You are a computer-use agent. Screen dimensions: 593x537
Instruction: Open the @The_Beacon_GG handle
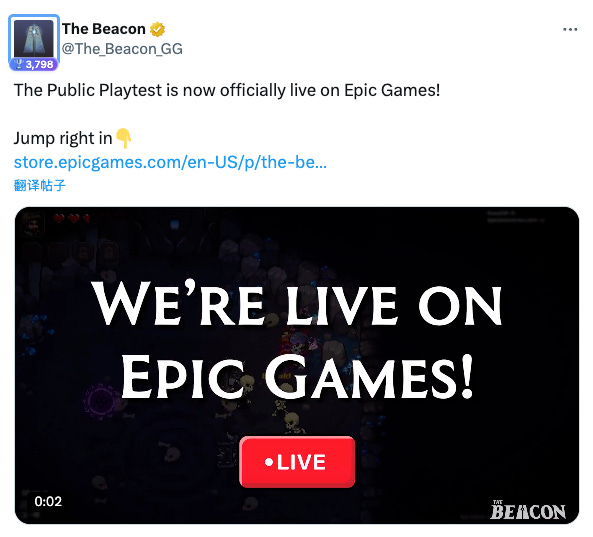click(x=122, y=49)
